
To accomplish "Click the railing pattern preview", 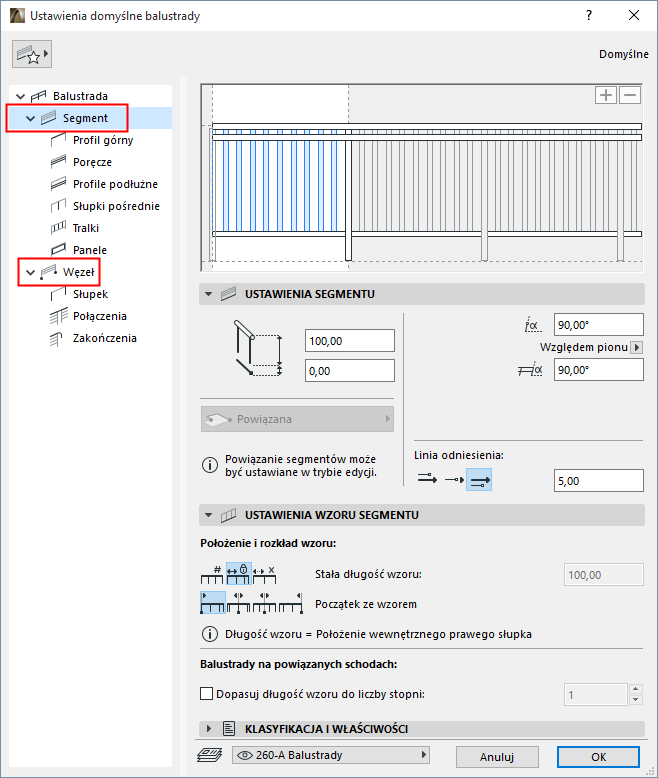I will pos(422,178).
